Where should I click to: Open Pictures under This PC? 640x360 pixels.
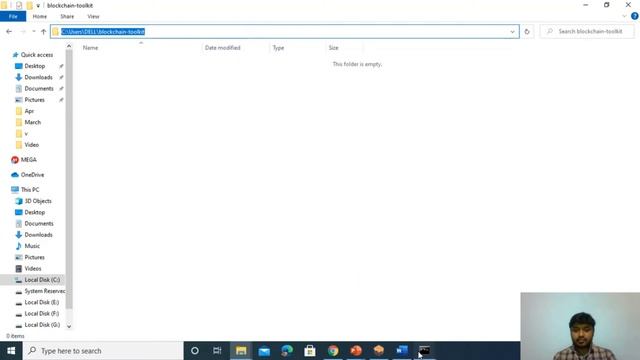35,257
